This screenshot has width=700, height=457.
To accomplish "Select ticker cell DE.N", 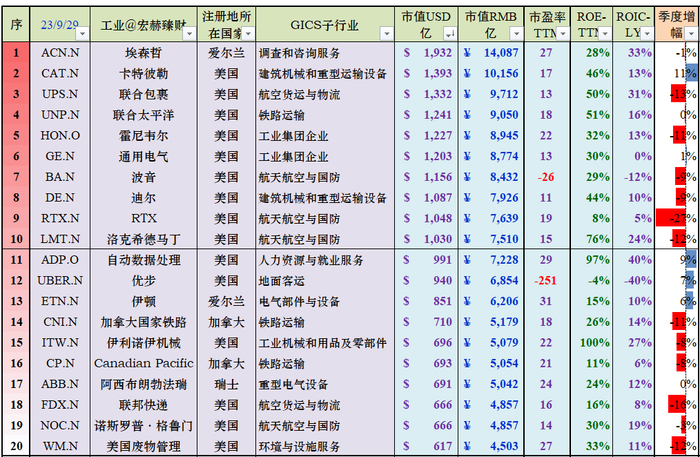I will (60, 197).
